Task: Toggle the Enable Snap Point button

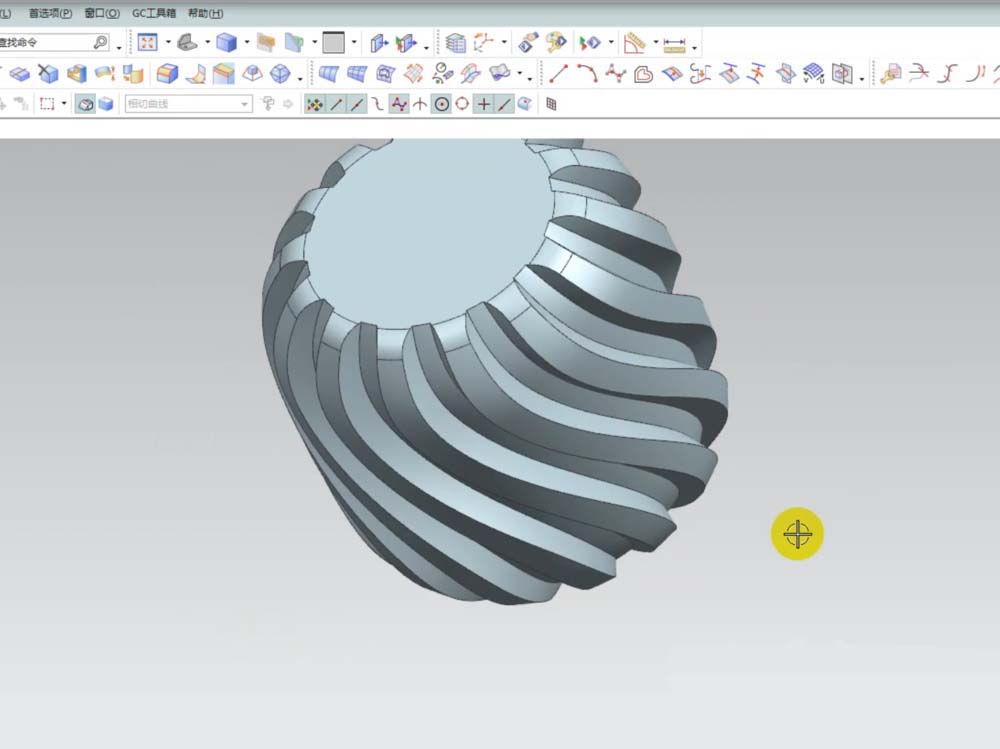Action: coord(314,104)
